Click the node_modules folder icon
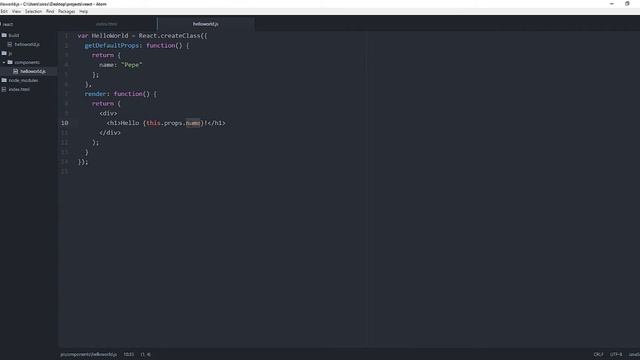Screen dimensions: 640x360 [4, 80]
